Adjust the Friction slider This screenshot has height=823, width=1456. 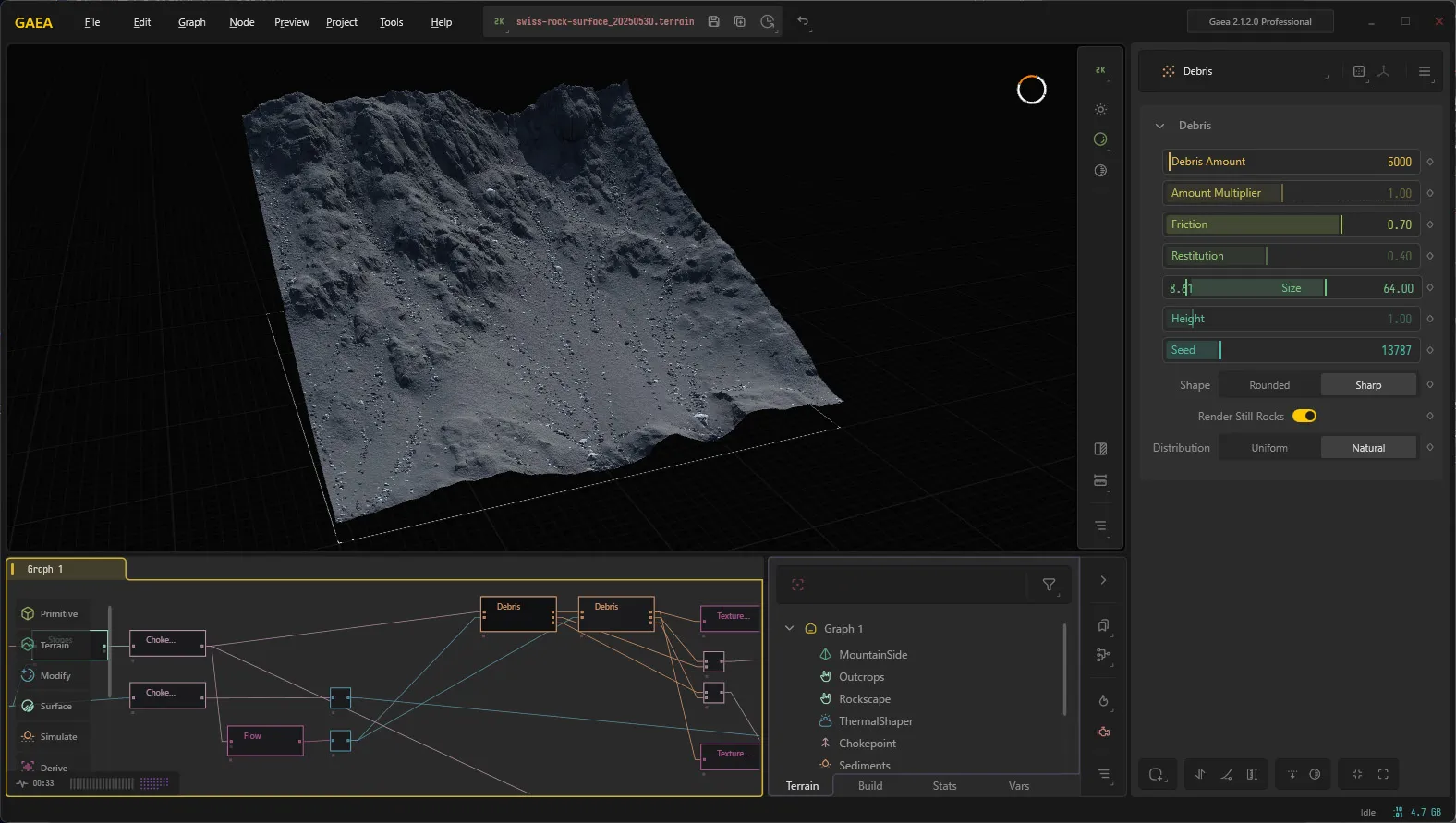1291,224
